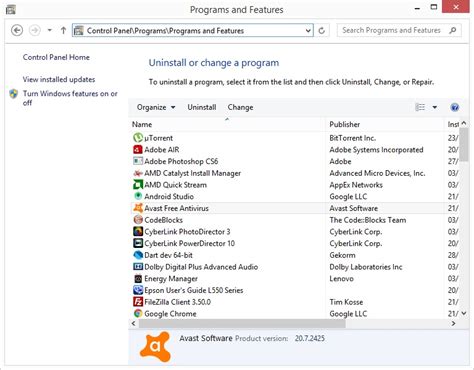Go back using the back arrow
The image size is (474, 370).
[x=17, y=30]
